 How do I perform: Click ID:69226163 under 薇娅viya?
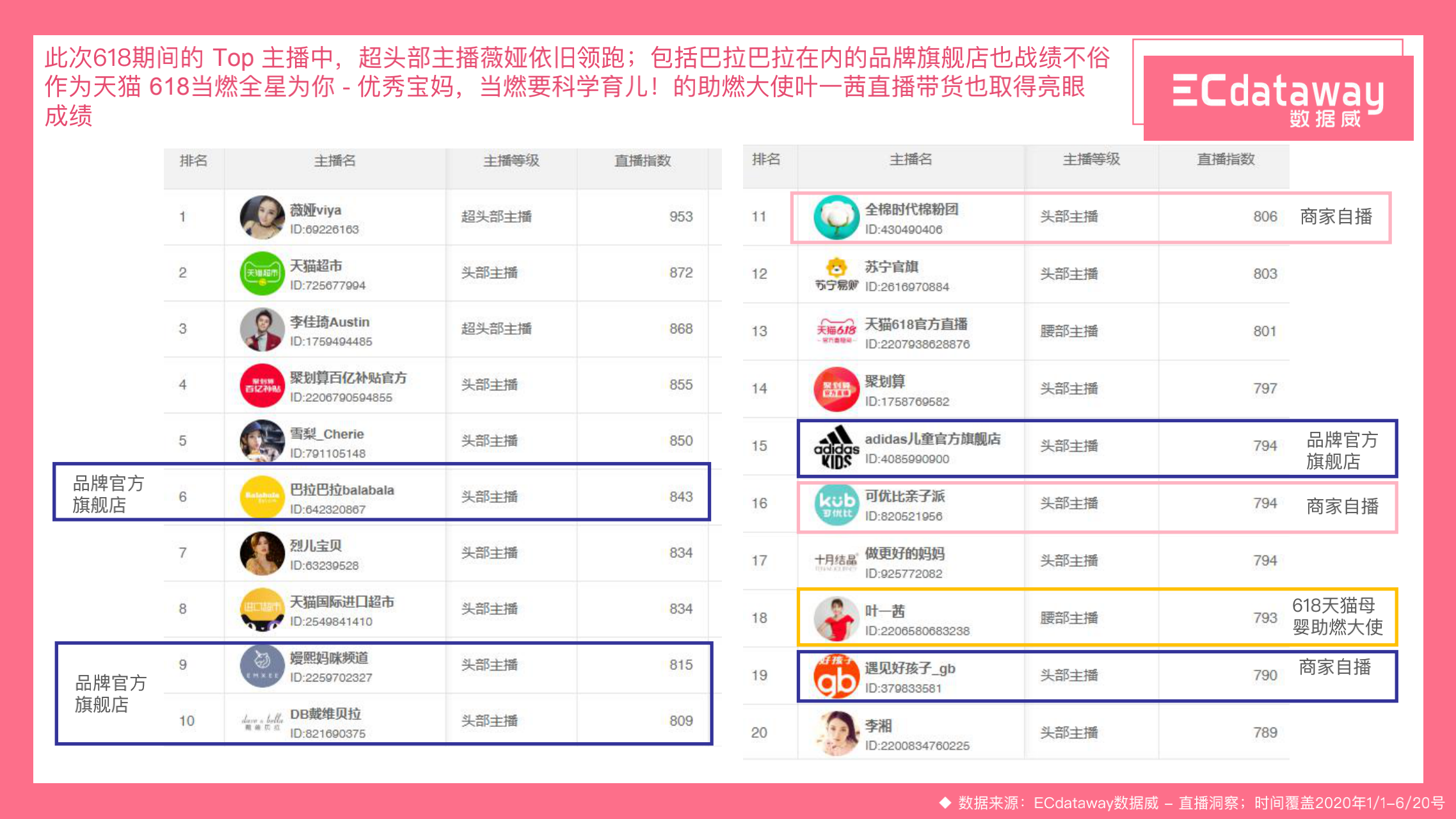pyautogui.click(x=324, y=230)
